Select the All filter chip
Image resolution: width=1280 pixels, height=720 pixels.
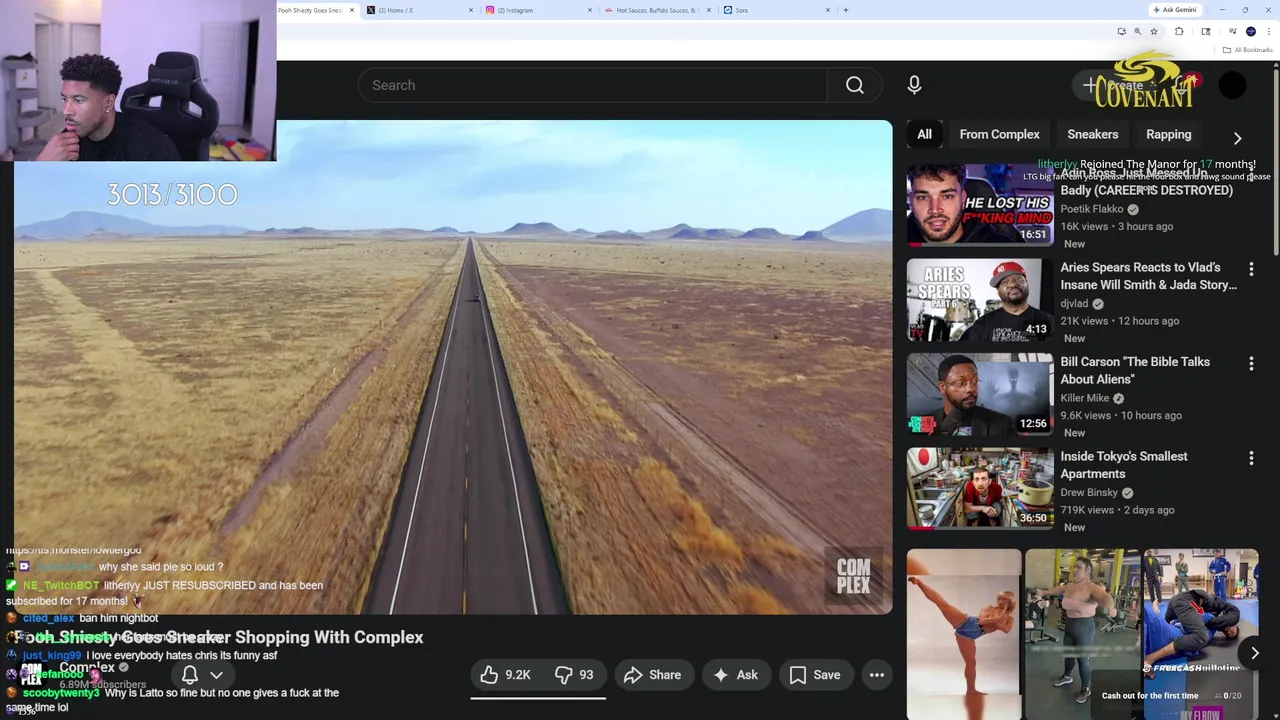[924, 134]
